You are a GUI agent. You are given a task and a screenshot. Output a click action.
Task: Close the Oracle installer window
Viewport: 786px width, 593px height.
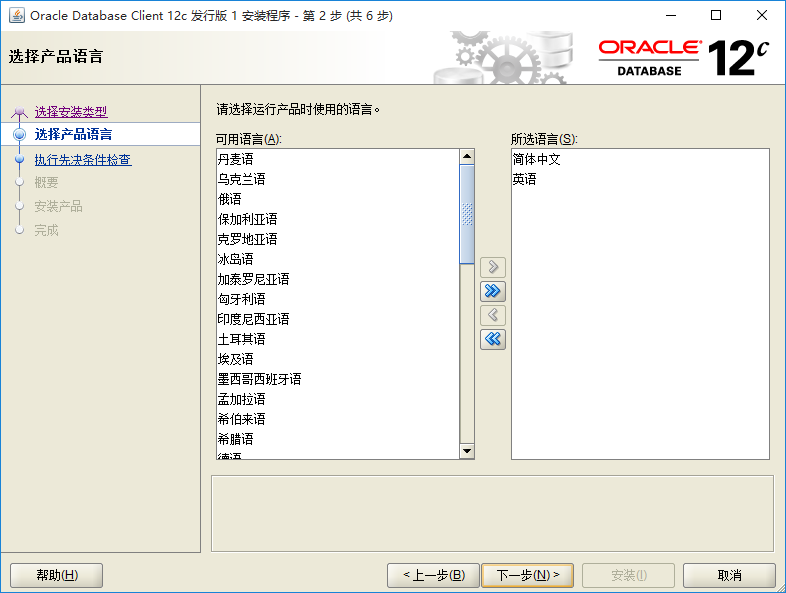[x=761, y=16]
